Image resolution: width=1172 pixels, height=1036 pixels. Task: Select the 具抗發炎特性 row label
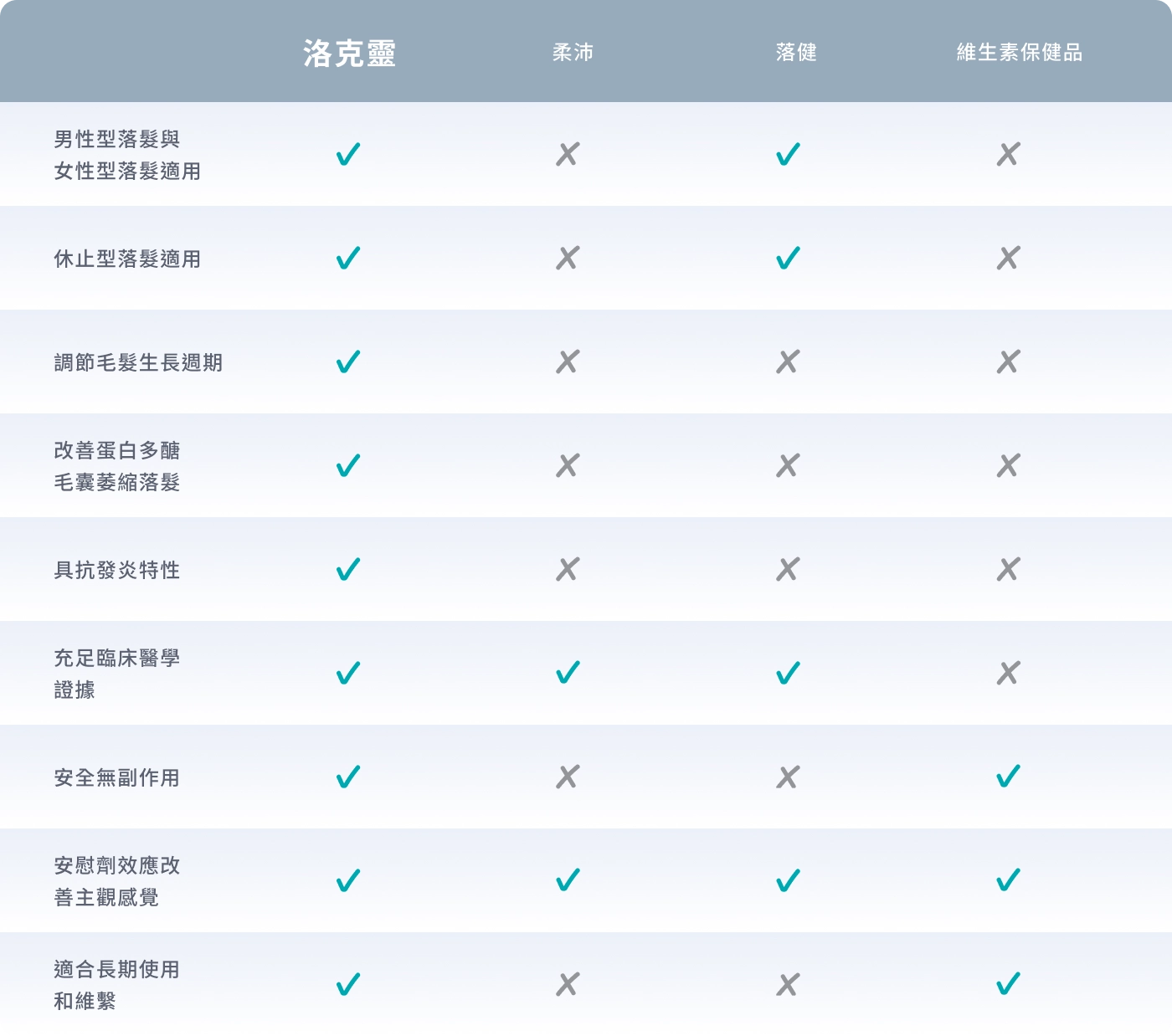click(117, 570)
